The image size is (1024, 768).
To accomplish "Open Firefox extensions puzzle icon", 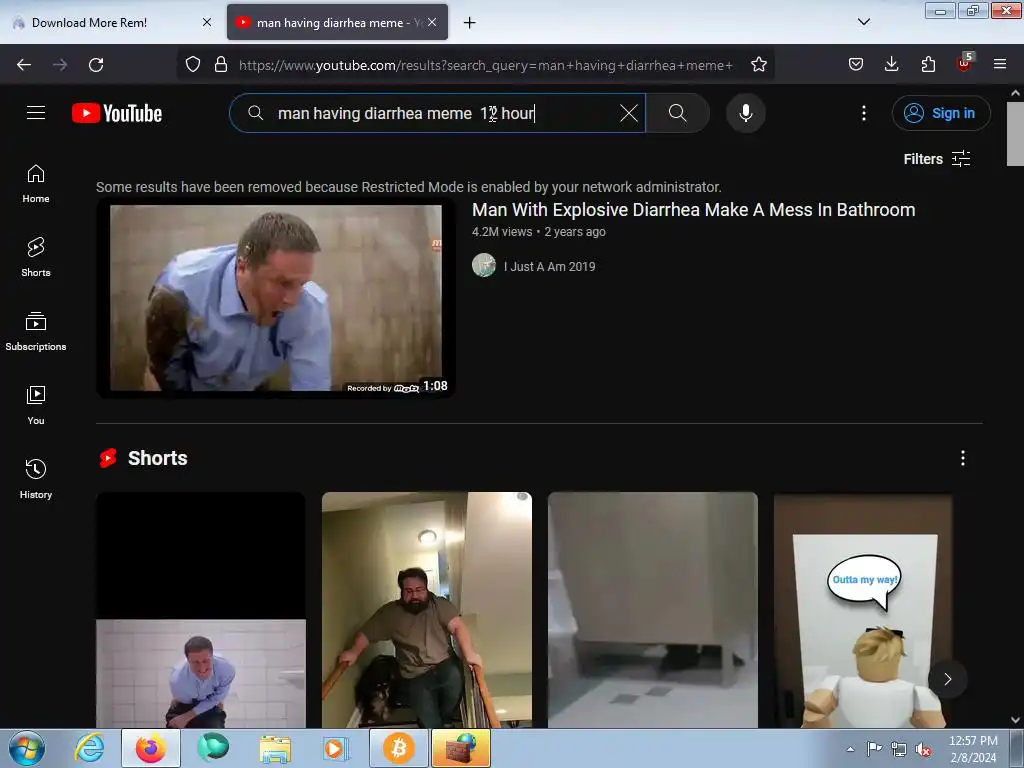I will click(928, 64).
